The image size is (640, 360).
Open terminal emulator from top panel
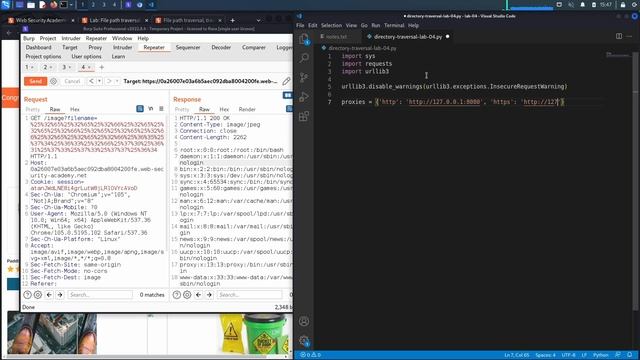(x=64, y=5)
